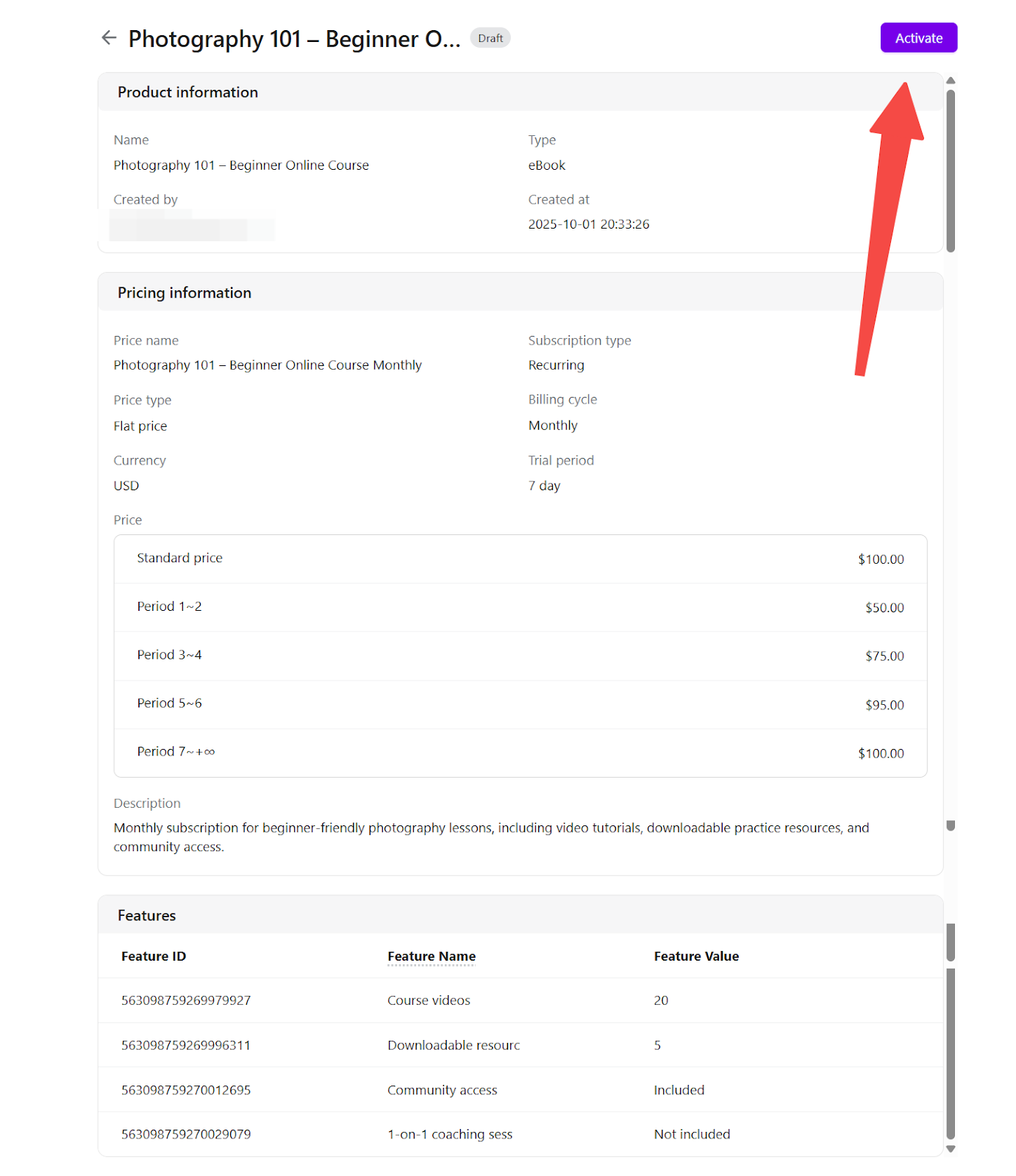The height and width of the screenshot is (1176, 1016).
Task: Click the Period 1~2 price row
Action: pos(519,607)
